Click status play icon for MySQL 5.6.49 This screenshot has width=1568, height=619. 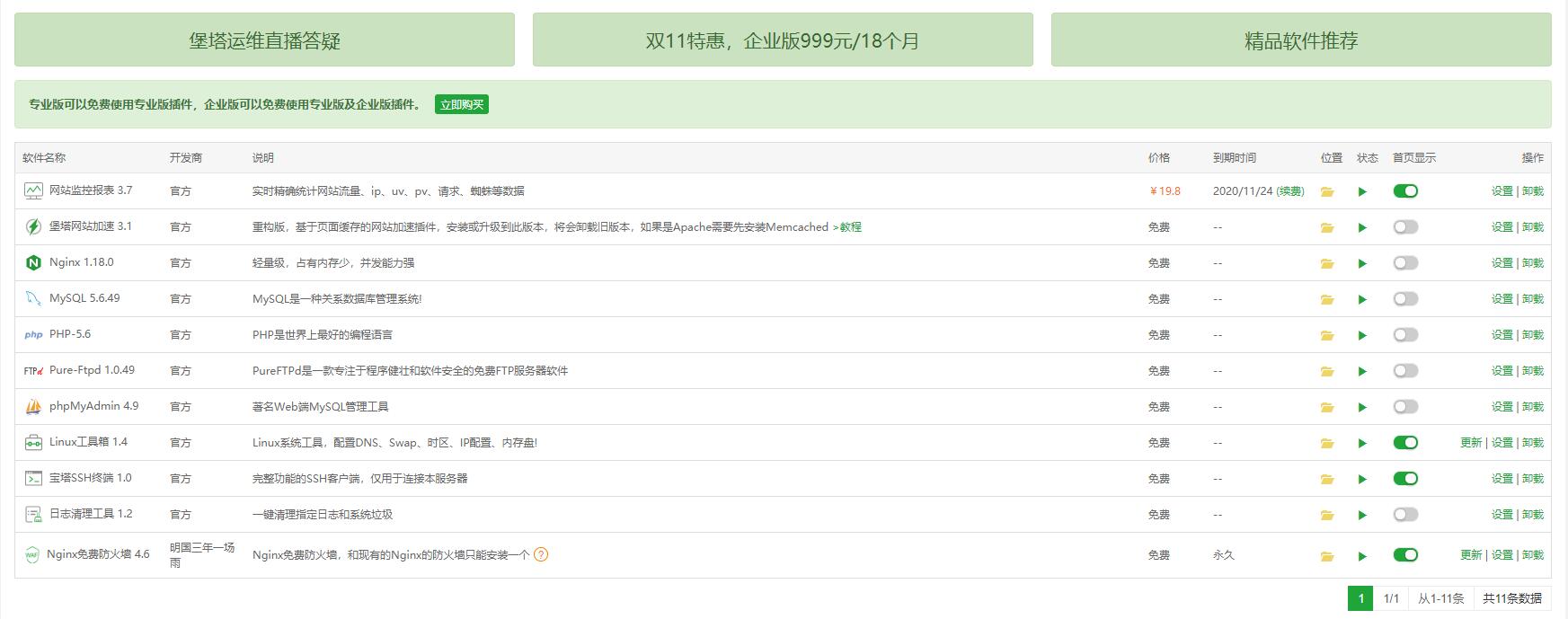(x=1362, y=299)
